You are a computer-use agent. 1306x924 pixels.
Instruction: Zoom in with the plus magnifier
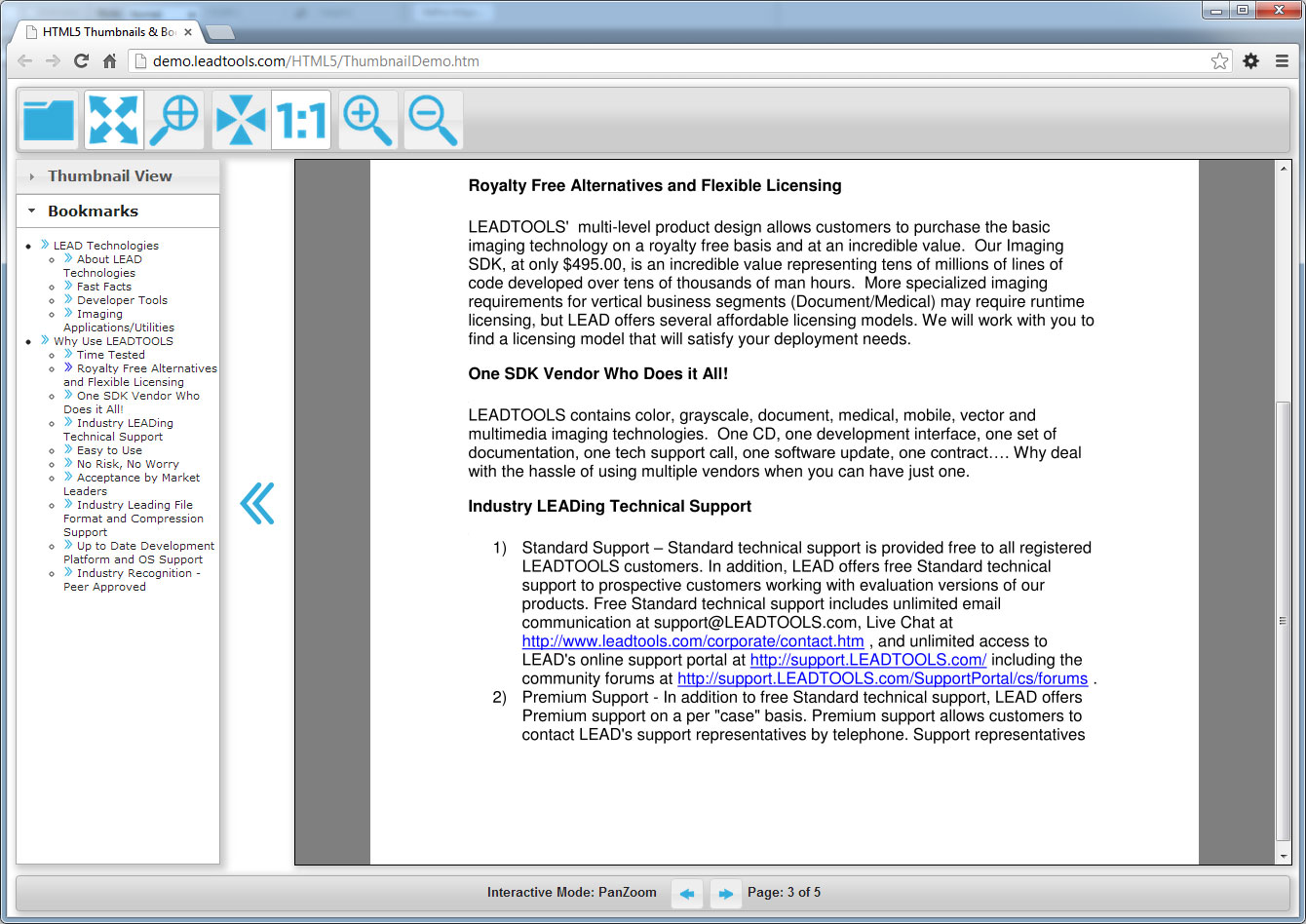pos(368,120)
